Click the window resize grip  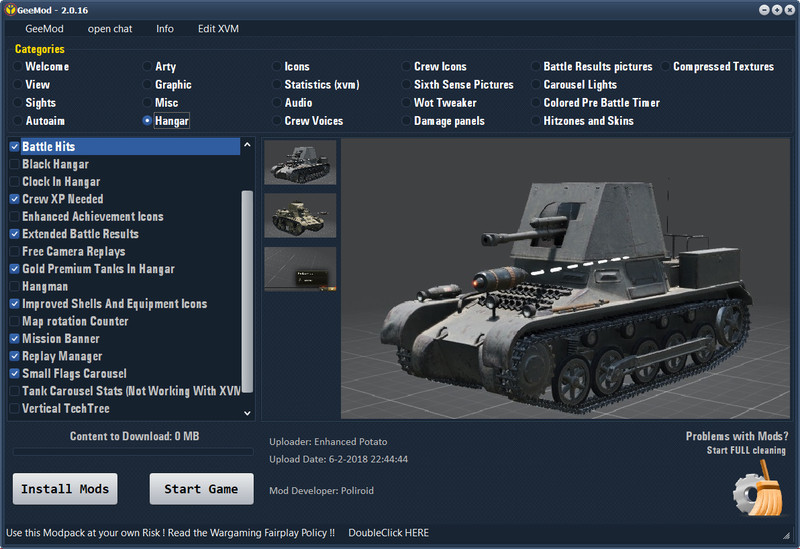coord(787,535)
